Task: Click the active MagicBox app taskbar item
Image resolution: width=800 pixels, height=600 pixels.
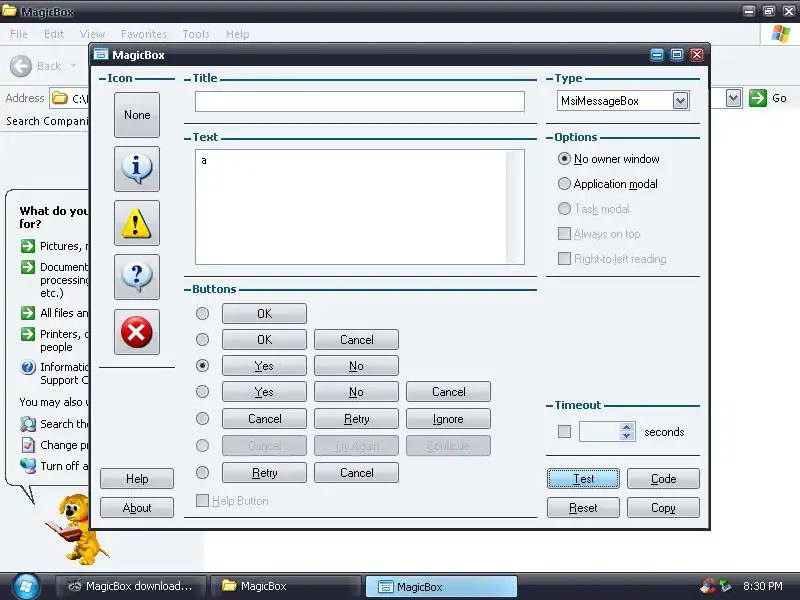Action: (x=441, y=586)
